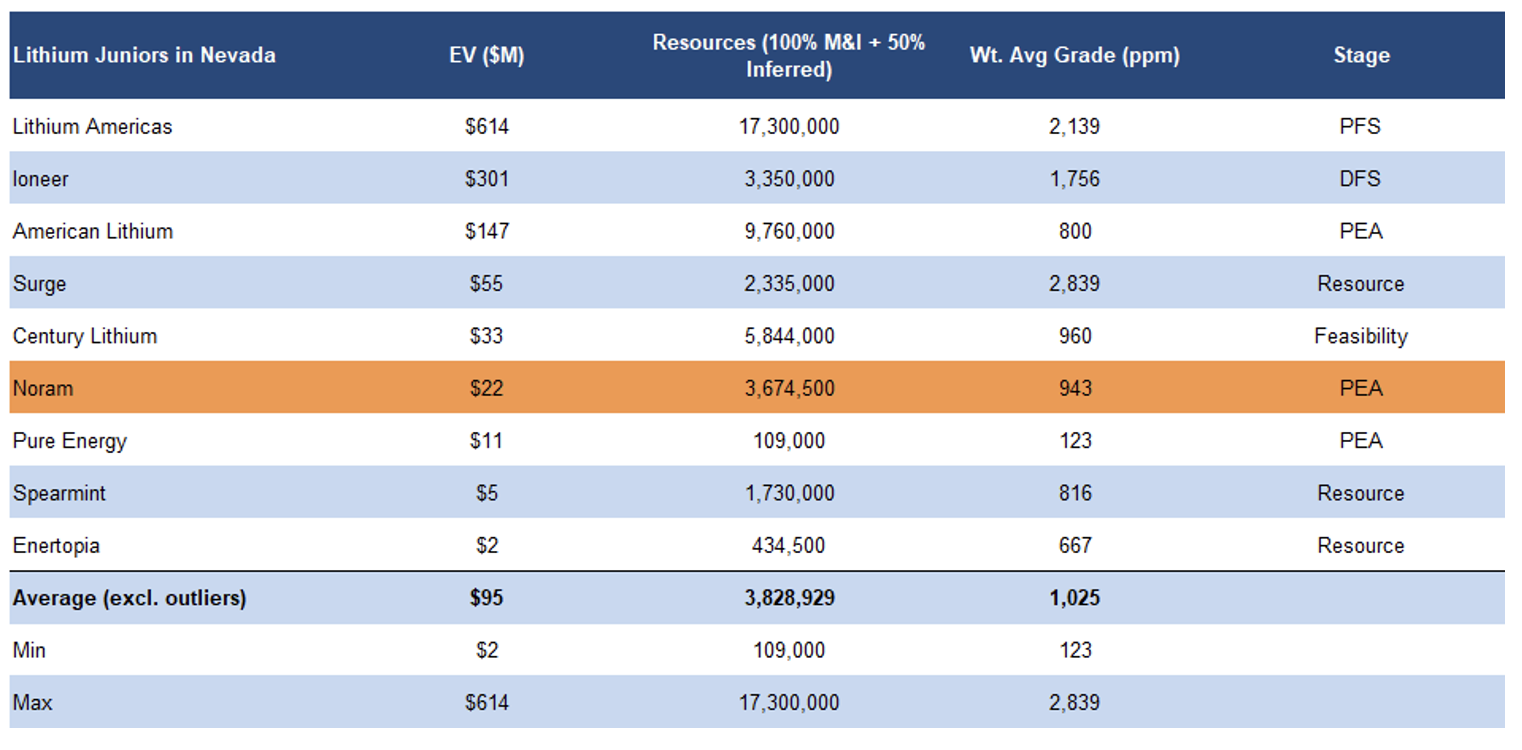Click the 'Stage' column header
The image size is (1522, 750).
[x=1361, y=55]
